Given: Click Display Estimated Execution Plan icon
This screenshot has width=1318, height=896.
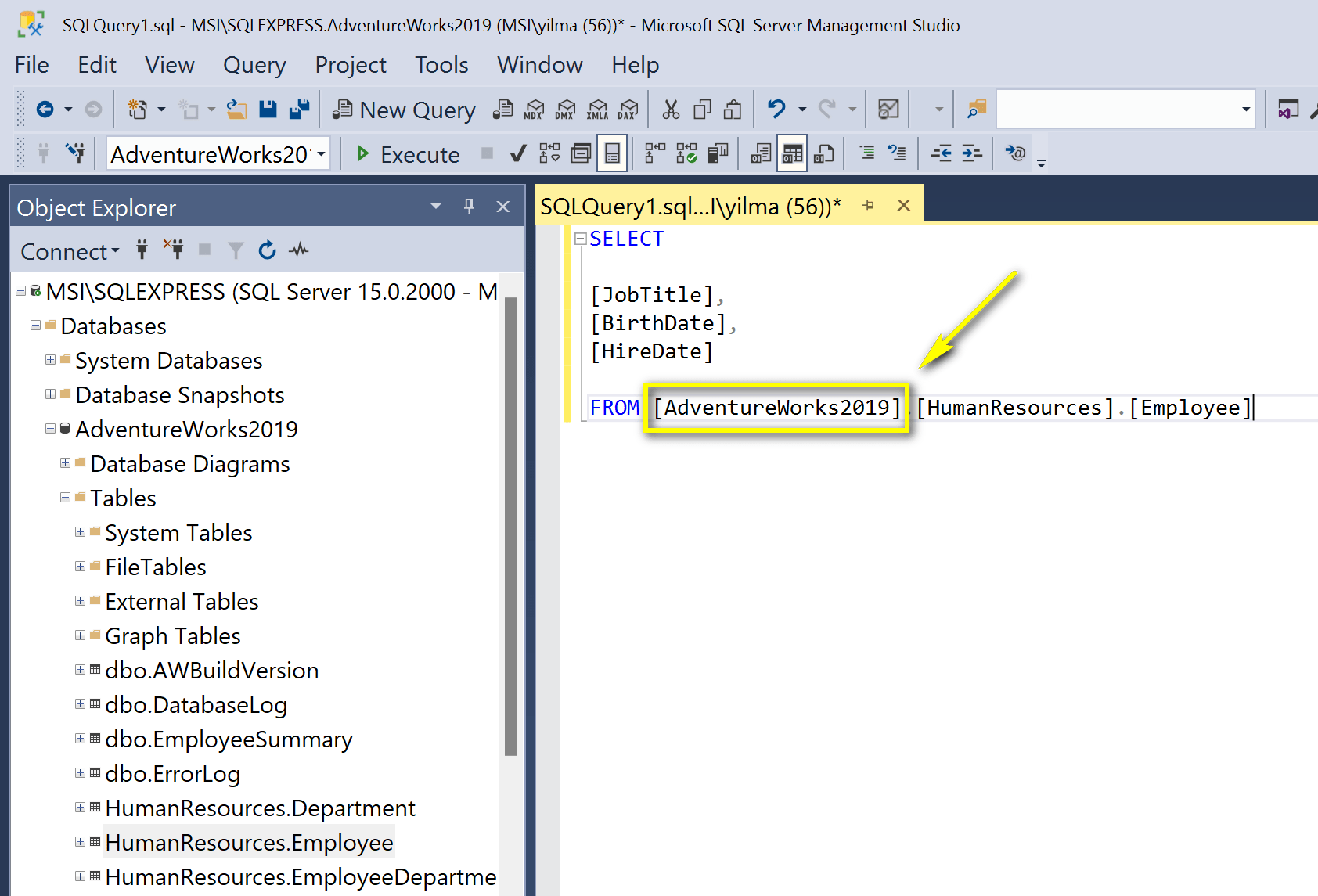Looking at the screenshot, I should (550, 153).
